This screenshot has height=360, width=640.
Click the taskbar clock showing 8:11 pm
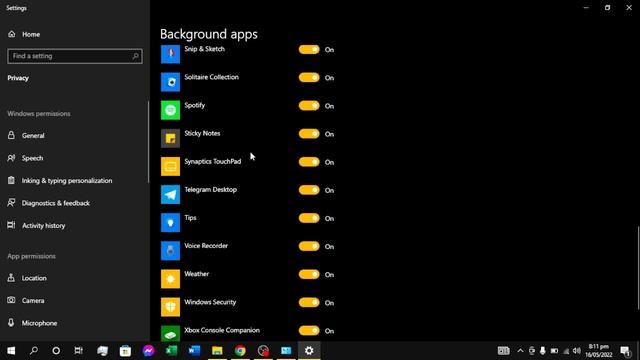click(598, 351)
